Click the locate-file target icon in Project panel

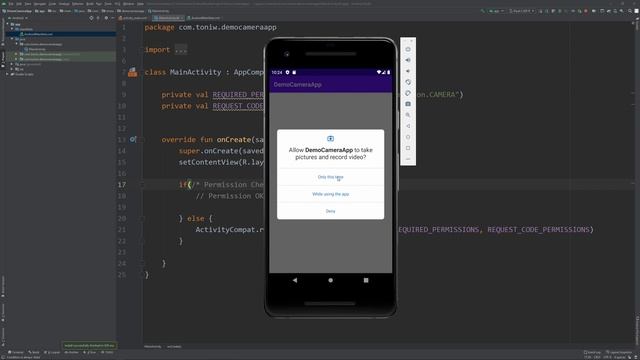pyautogui.click(x=91, y=18)
